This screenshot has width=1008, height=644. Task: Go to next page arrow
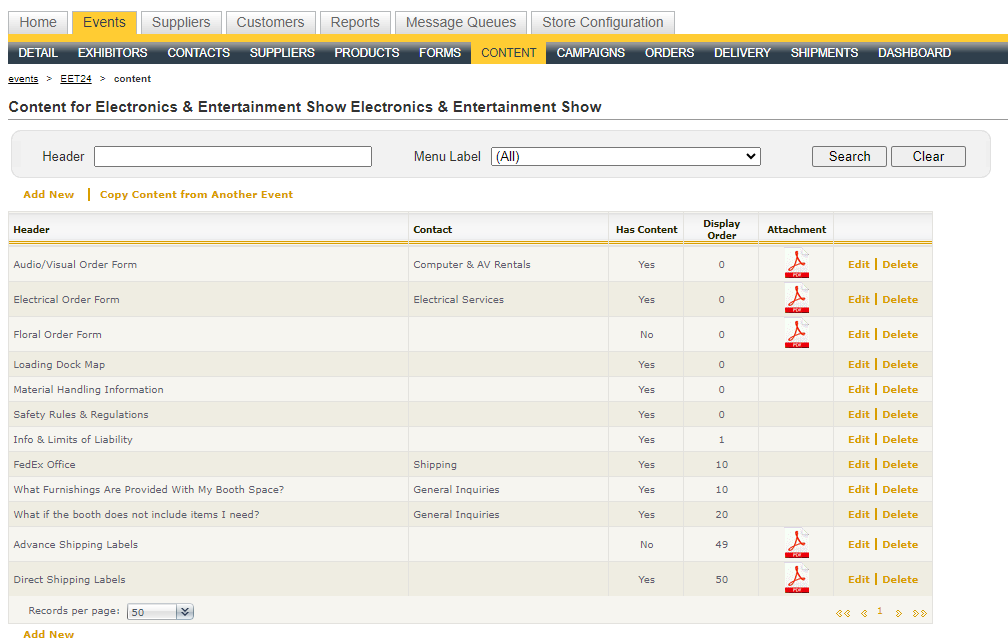(899, 613)
